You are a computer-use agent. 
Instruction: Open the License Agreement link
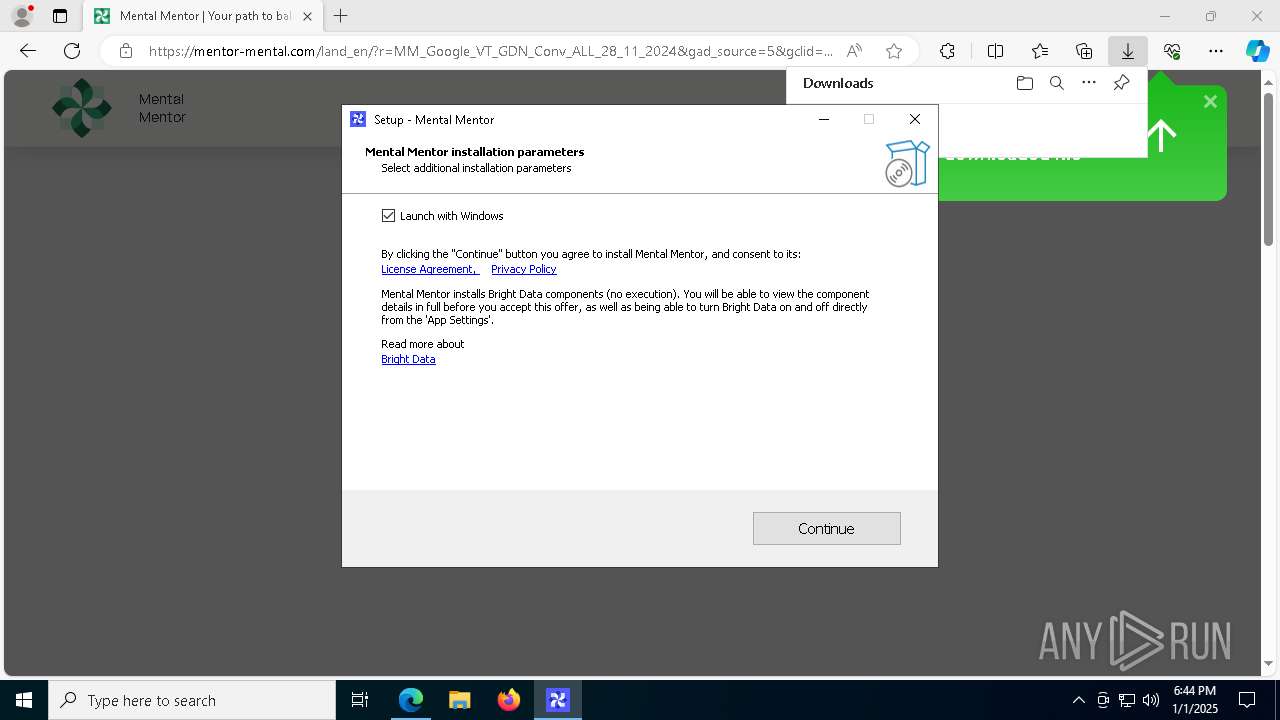pyautogui.click(x=430, y=269)
